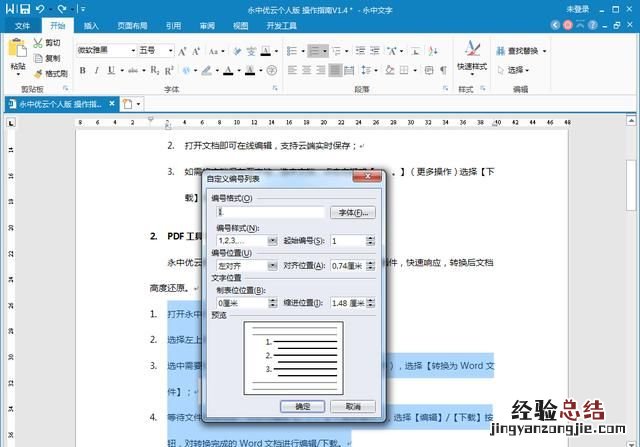Open the 编号样式 dropdown in dialog
Image resolution: width=640 pixels, height=447 pixels.
click(x=273, y=241)
